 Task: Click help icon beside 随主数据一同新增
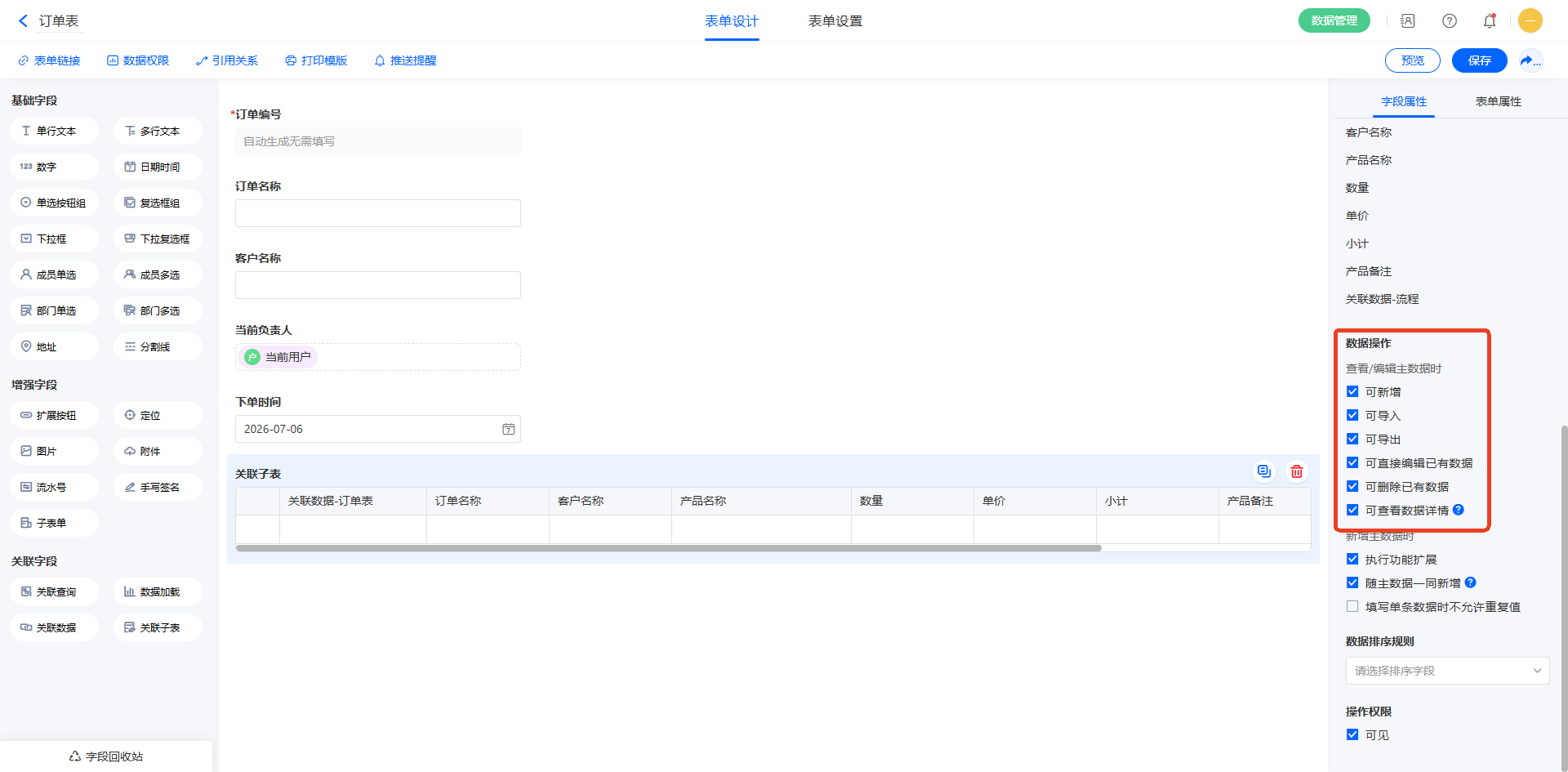coord(1471,582)
